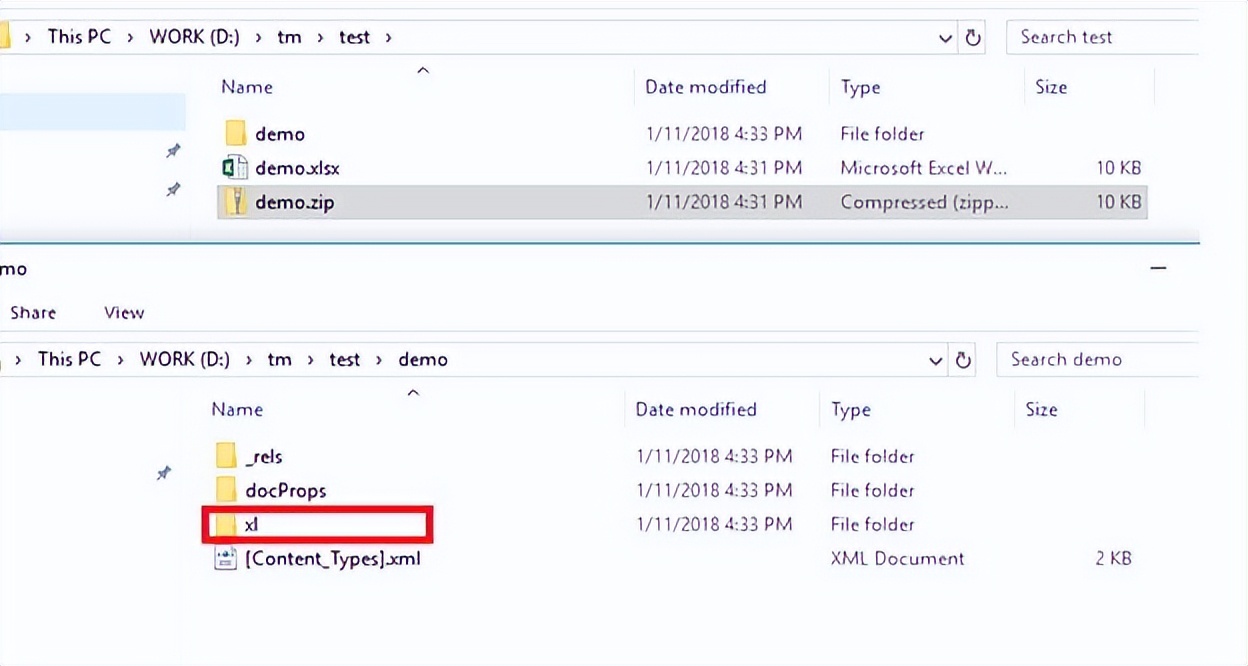
Task: Unpin the pinned Quick Access item
Action: tap(164, 474)
